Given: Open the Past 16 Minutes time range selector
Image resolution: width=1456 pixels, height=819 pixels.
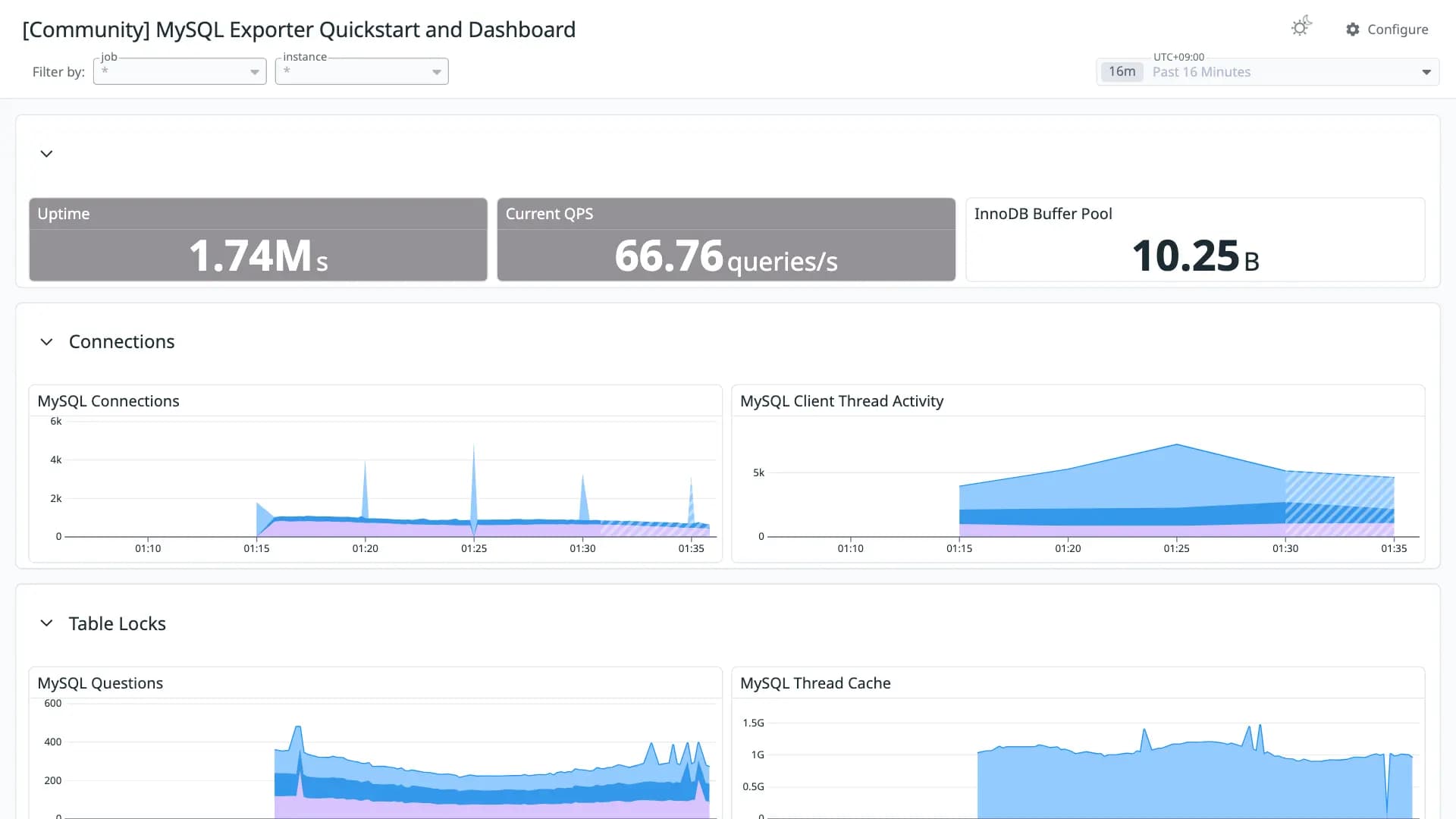Looking at the screenshot, I should click(x=1267, y=71).
